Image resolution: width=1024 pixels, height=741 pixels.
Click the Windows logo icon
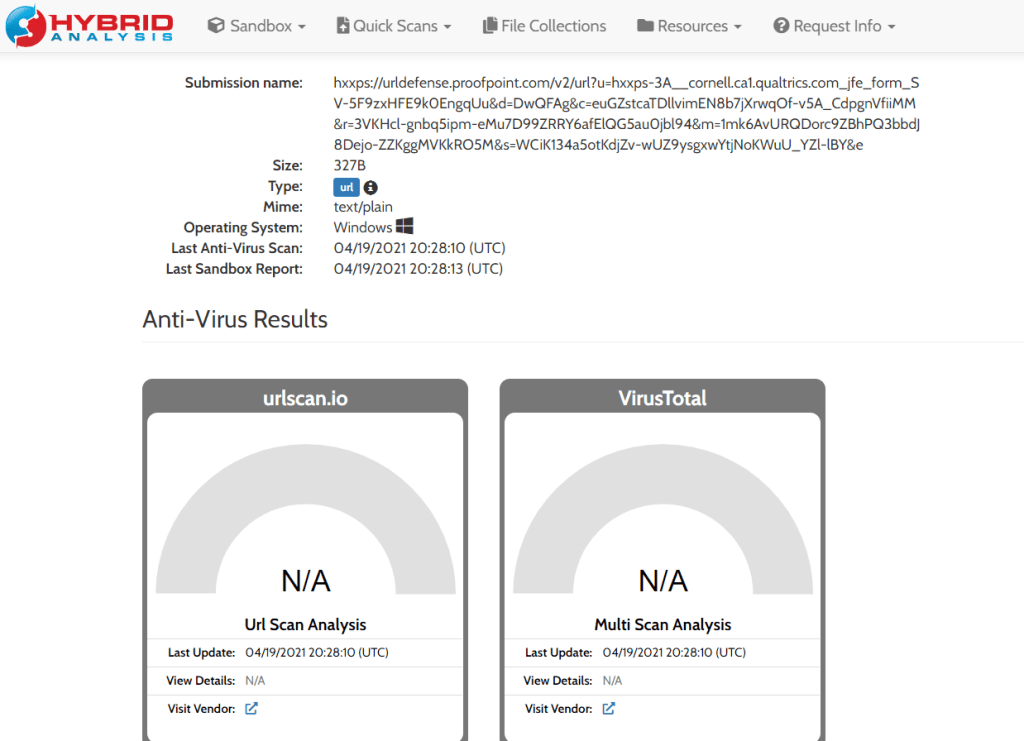click(x=405, y=227)
